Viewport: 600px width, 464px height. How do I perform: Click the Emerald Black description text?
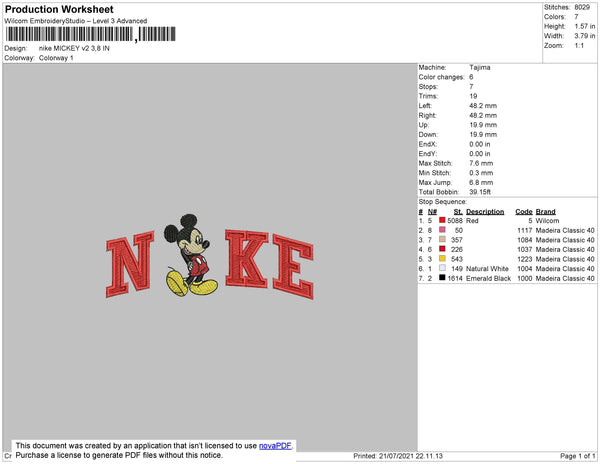(488, 278)
